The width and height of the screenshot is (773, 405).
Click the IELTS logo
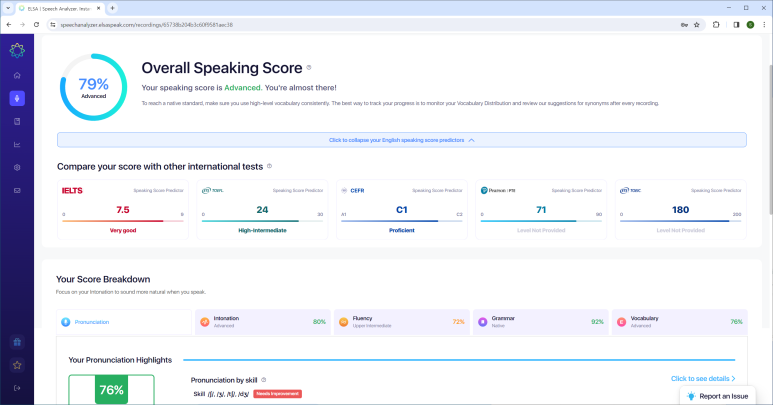point(72,190)
